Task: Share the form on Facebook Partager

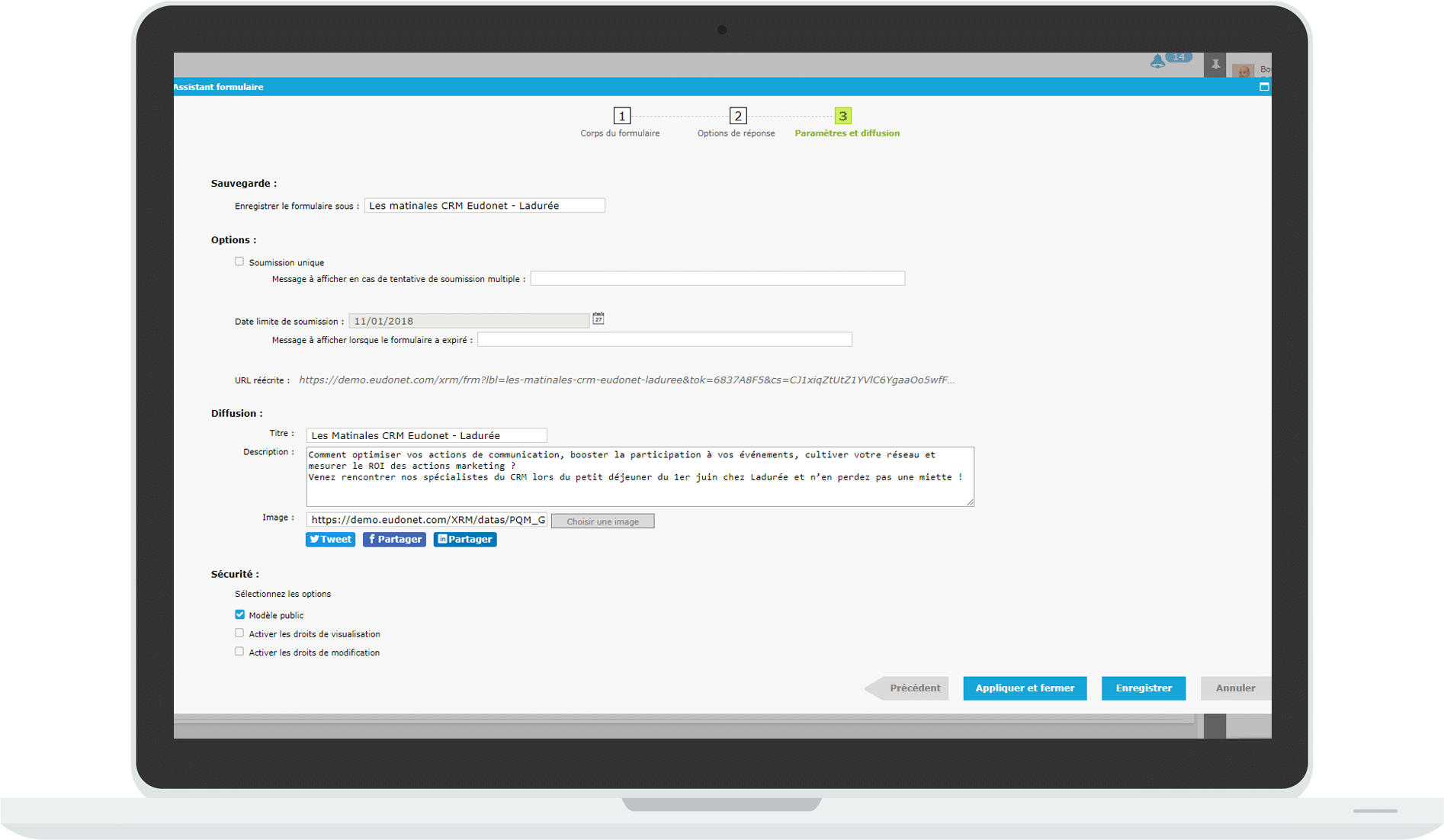Action: [x=394, y=539]
